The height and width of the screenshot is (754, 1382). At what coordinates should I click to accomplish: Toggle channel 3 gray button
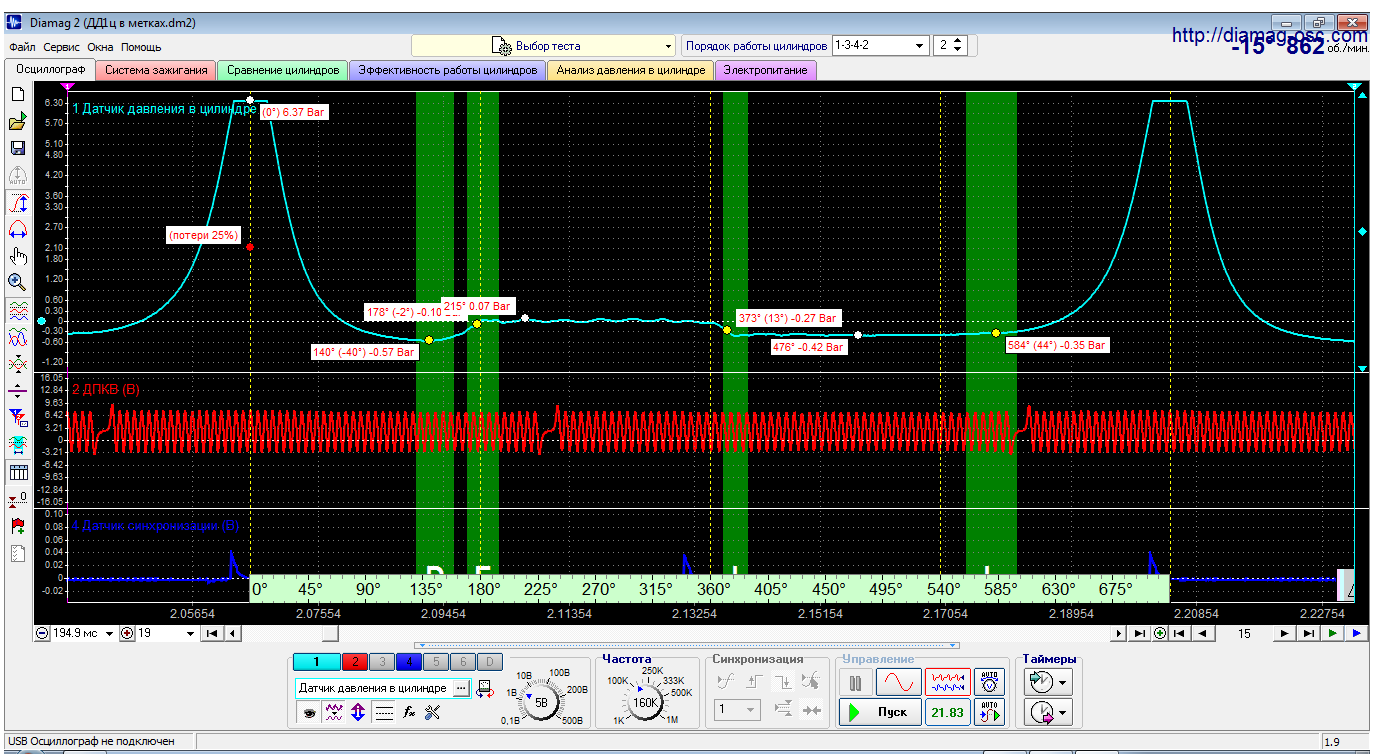point(381,661)
